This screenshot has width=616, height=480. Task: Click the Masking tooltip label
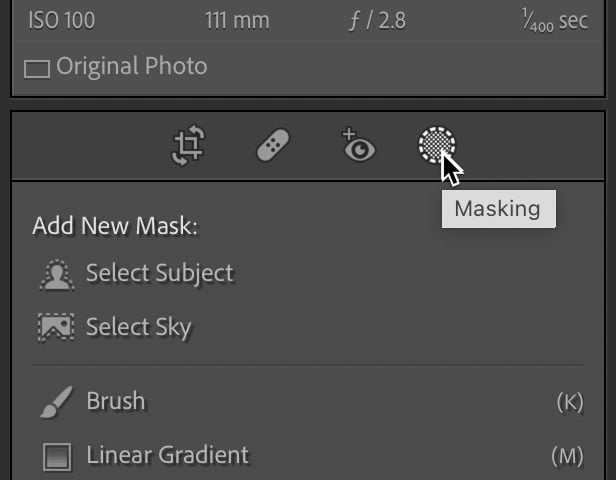tap(499, 209)
